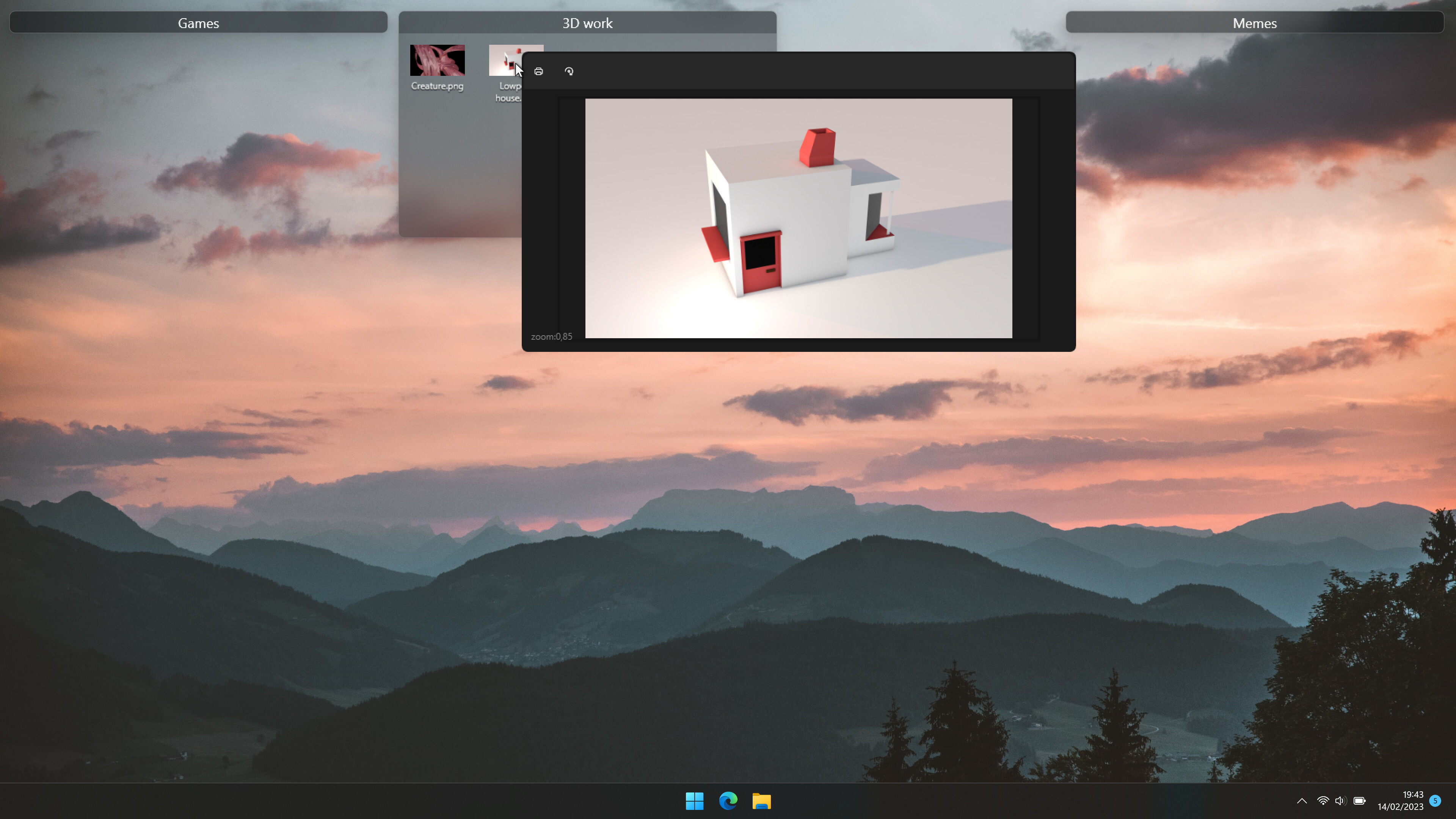Click the speaker icon in the system tray
The height and width of the screenshot is (819, 1456).
pos(1340,801)
